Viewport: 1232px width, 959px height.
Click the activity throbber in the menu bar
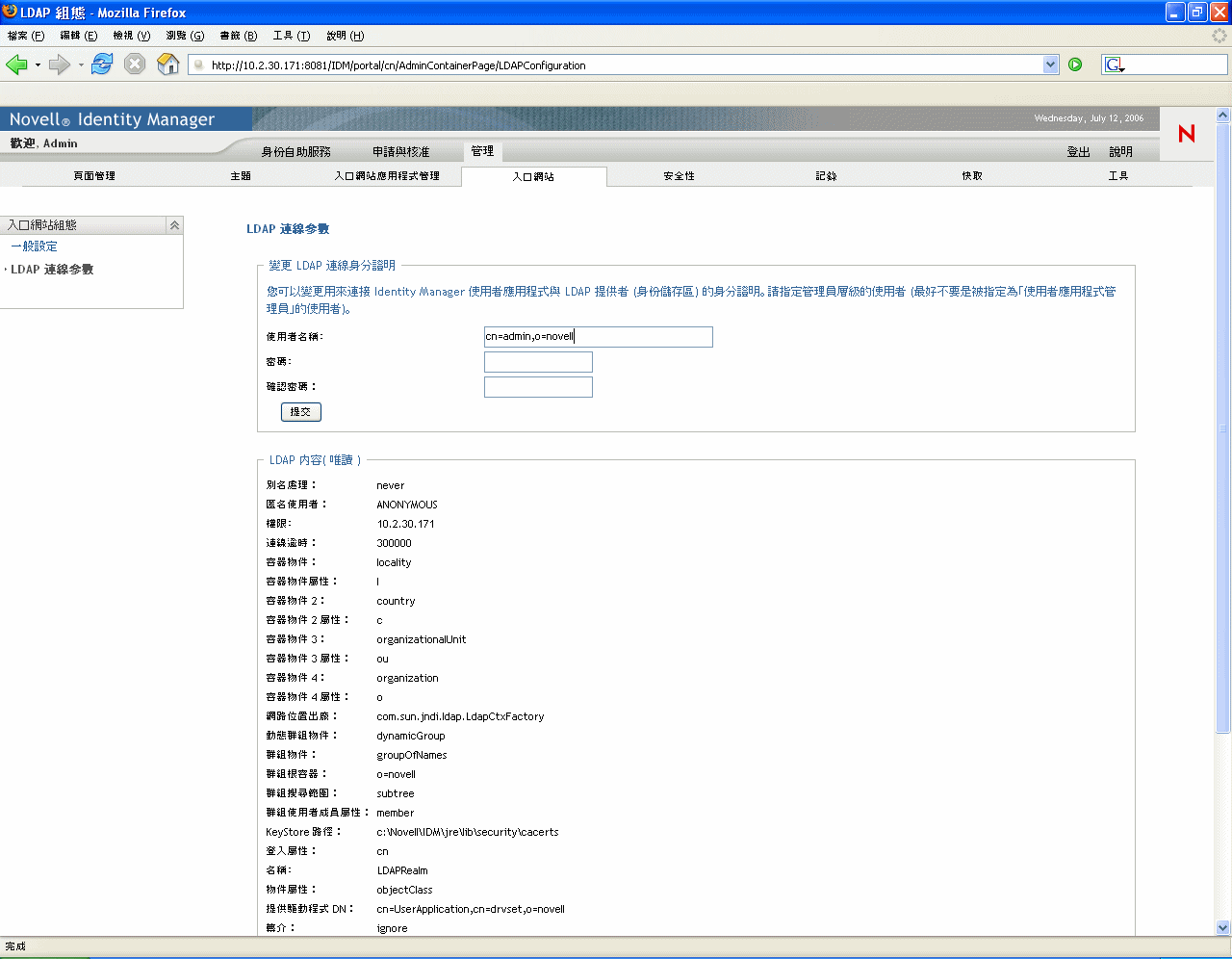coord(1219,36)
